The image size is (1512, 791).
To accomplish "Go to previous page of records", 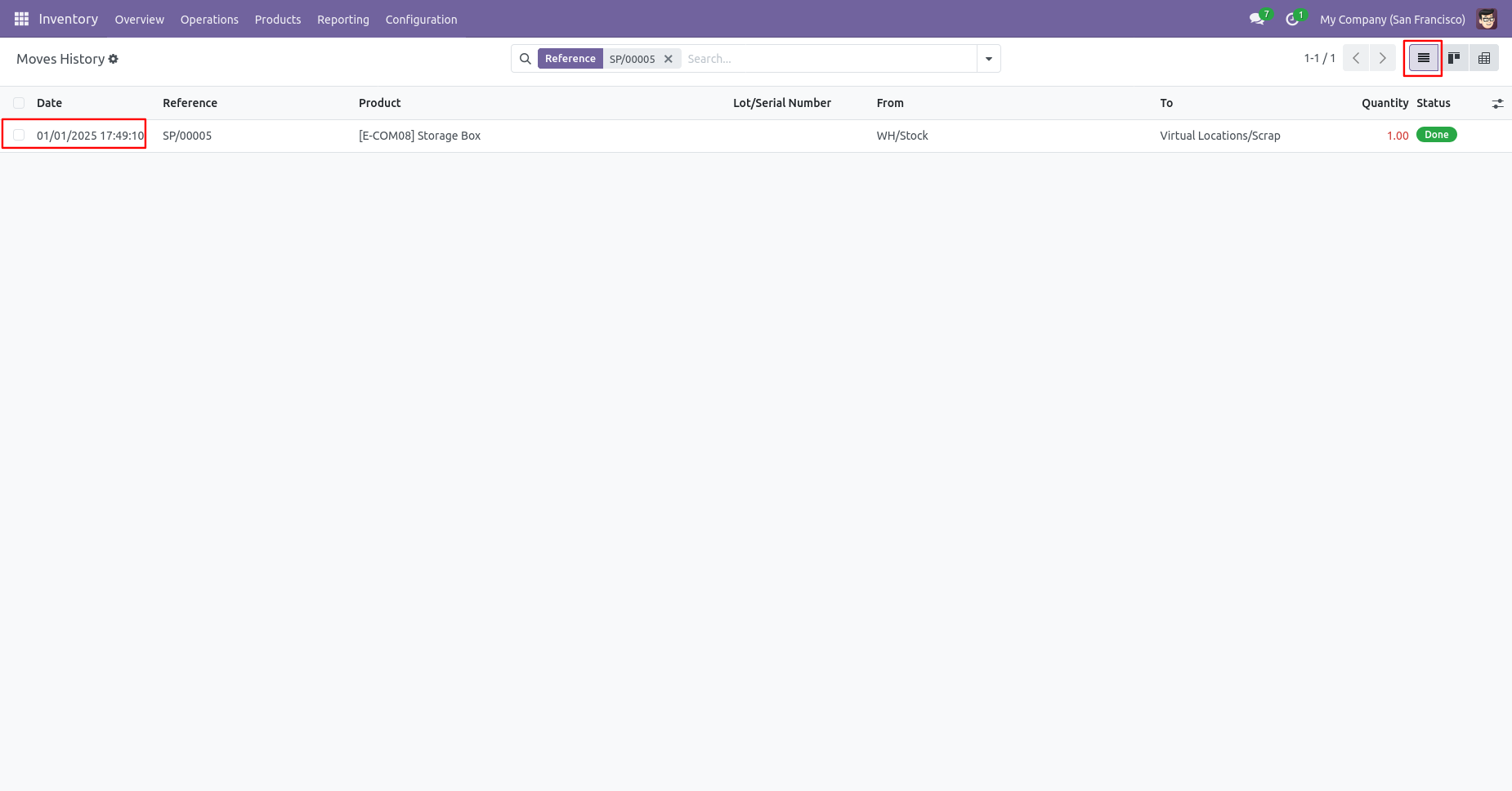I will (x=1356, y=58).
